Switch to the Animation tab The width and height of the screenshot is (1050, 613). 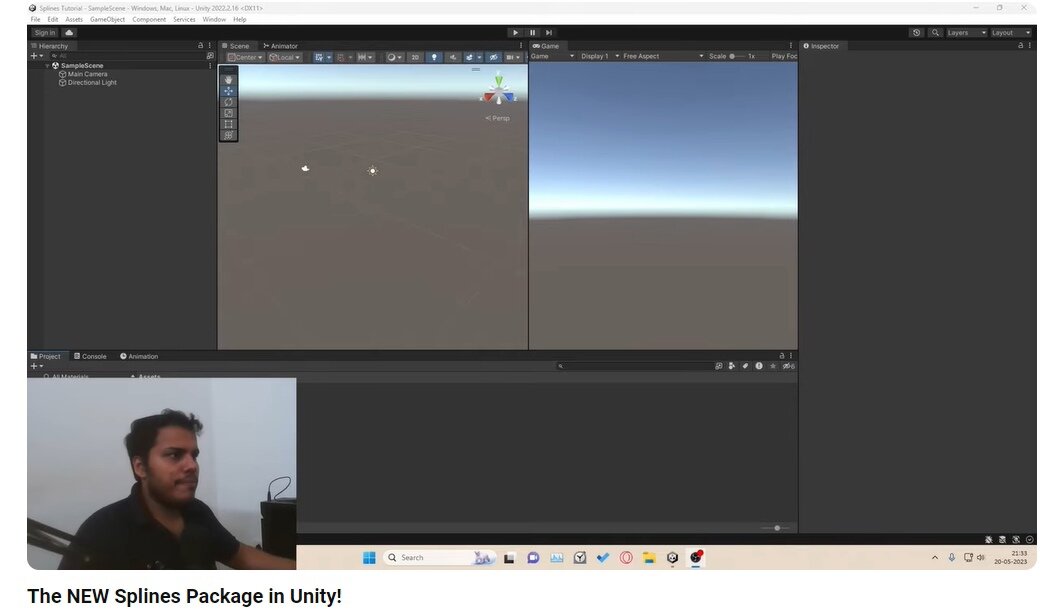(x=139, y=356)
